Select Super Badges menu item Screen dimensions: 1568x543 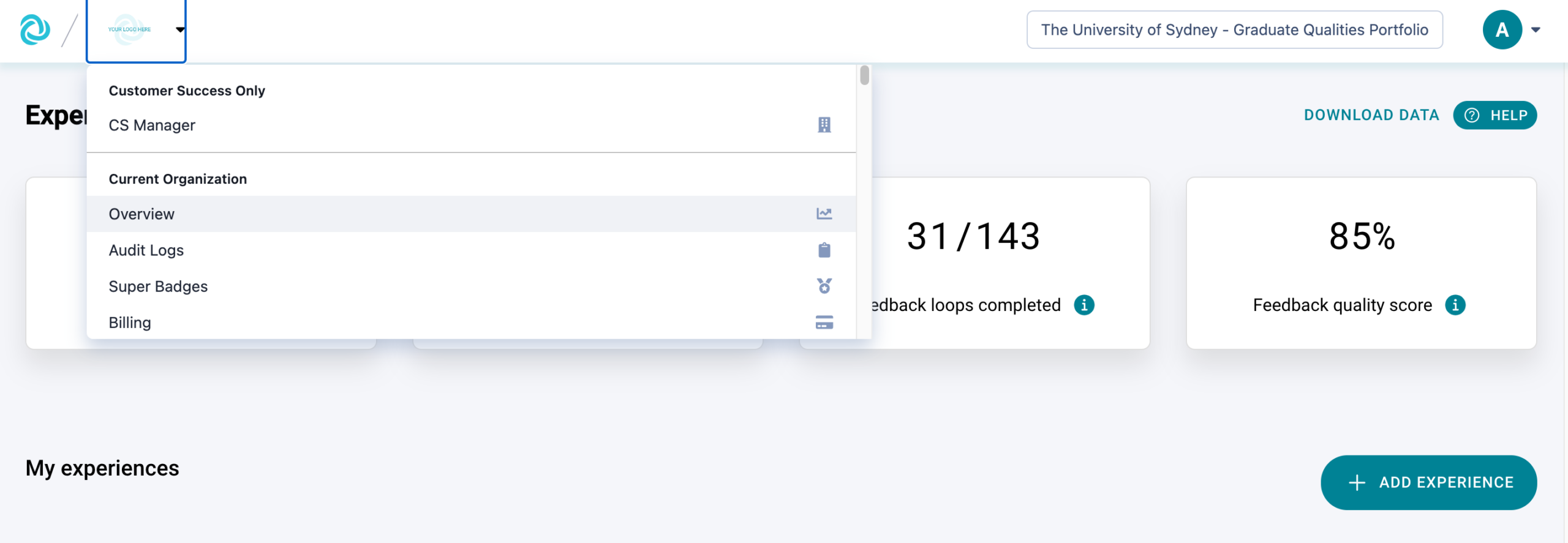[x=158, y=286]
